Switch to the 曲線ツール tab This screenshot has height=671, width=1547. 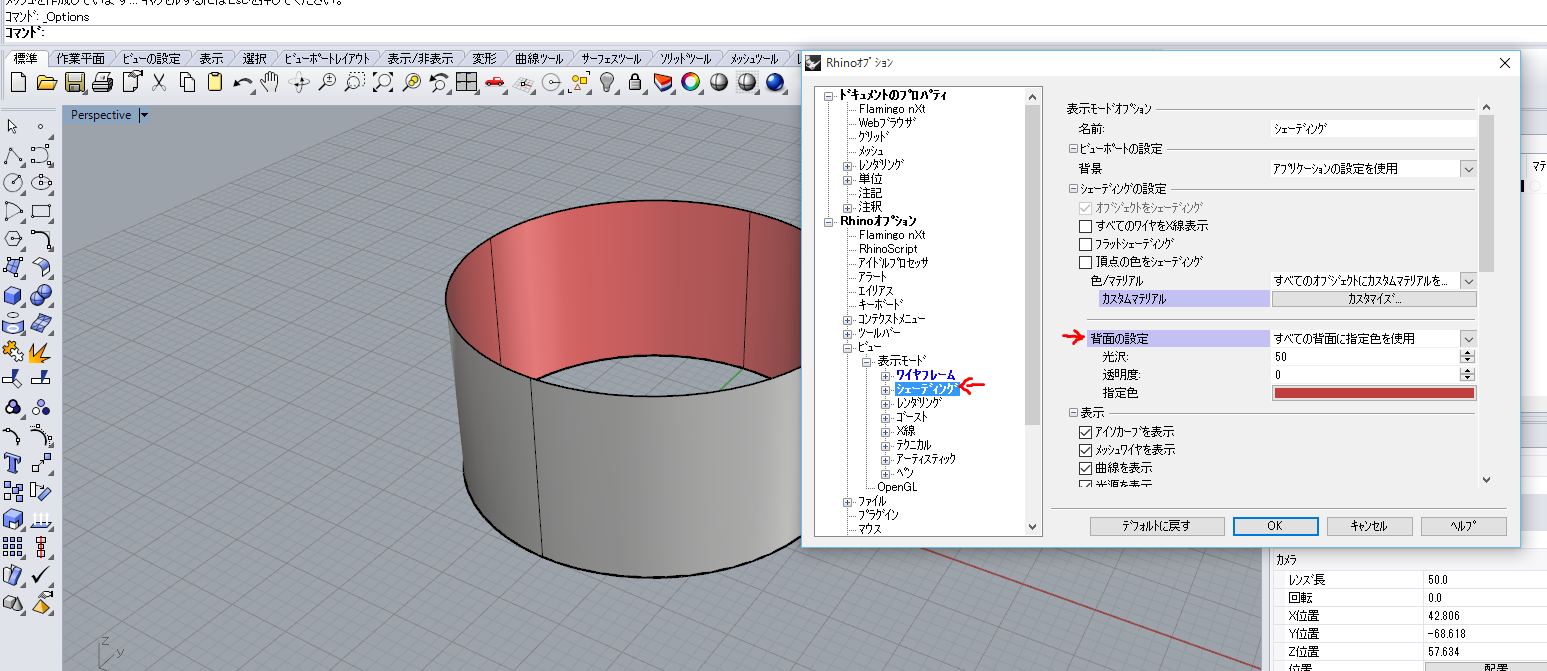pos(539,58)
